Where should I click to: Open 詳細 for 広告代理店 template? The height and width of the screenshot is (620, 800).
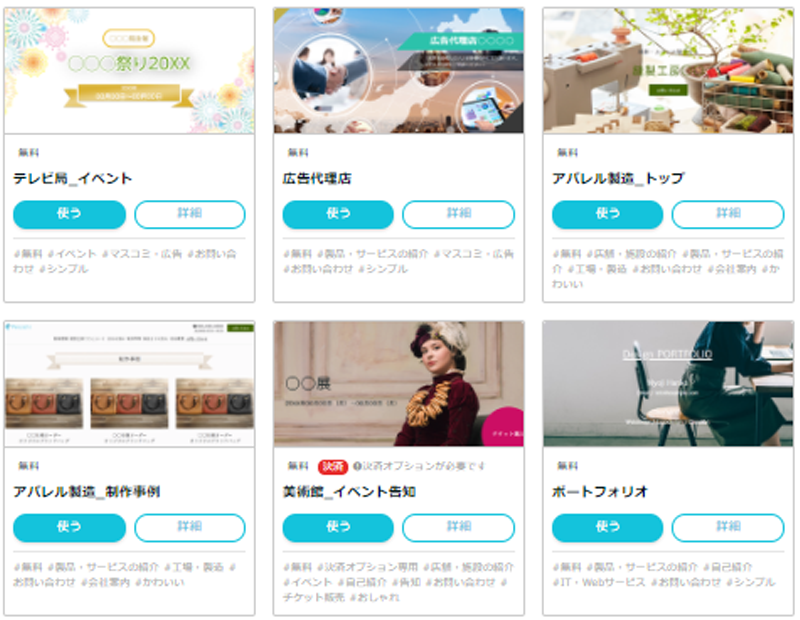point(459,214)
